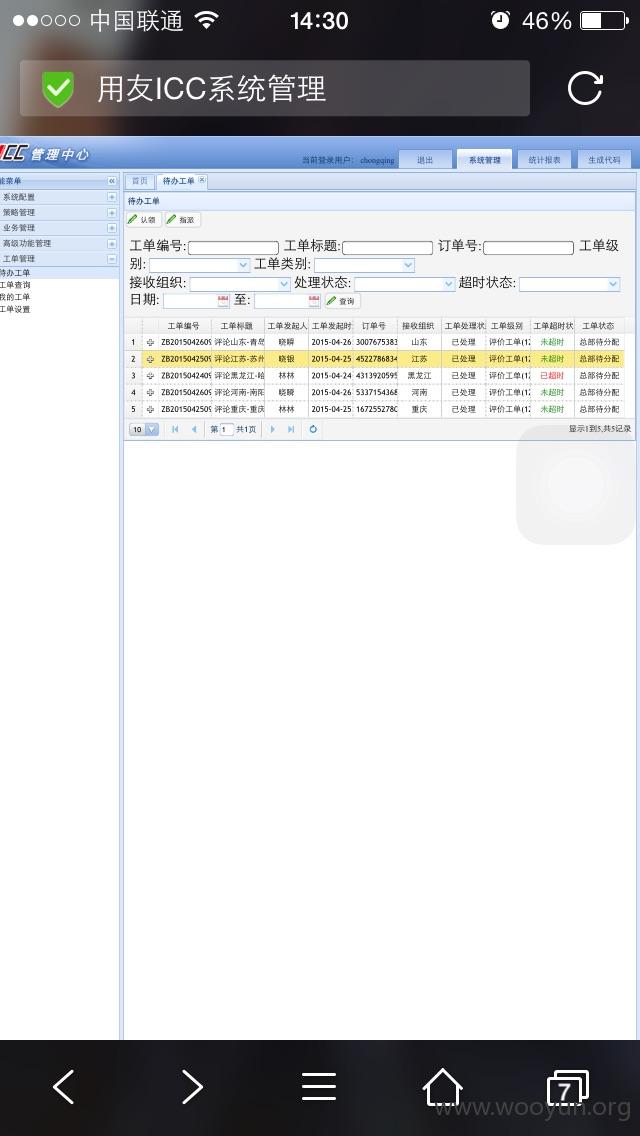The width and height of the screenshot is (640, 1136).
Task: Open the 生成代码 top tab
Action: (604, 159)
